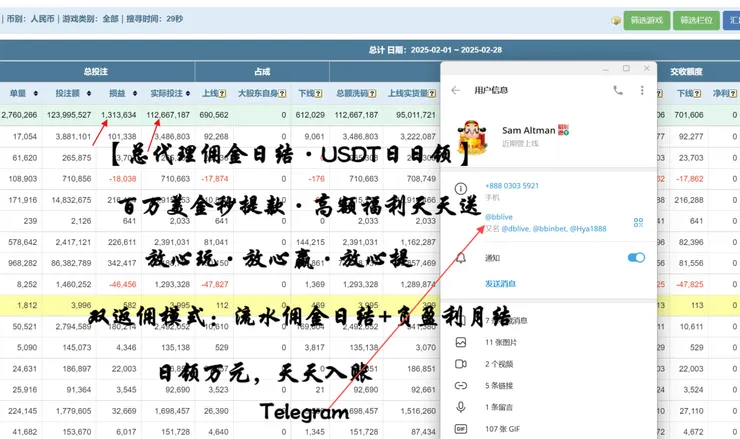Click the @bblive username
740x439 pixels.
(499, 217)
